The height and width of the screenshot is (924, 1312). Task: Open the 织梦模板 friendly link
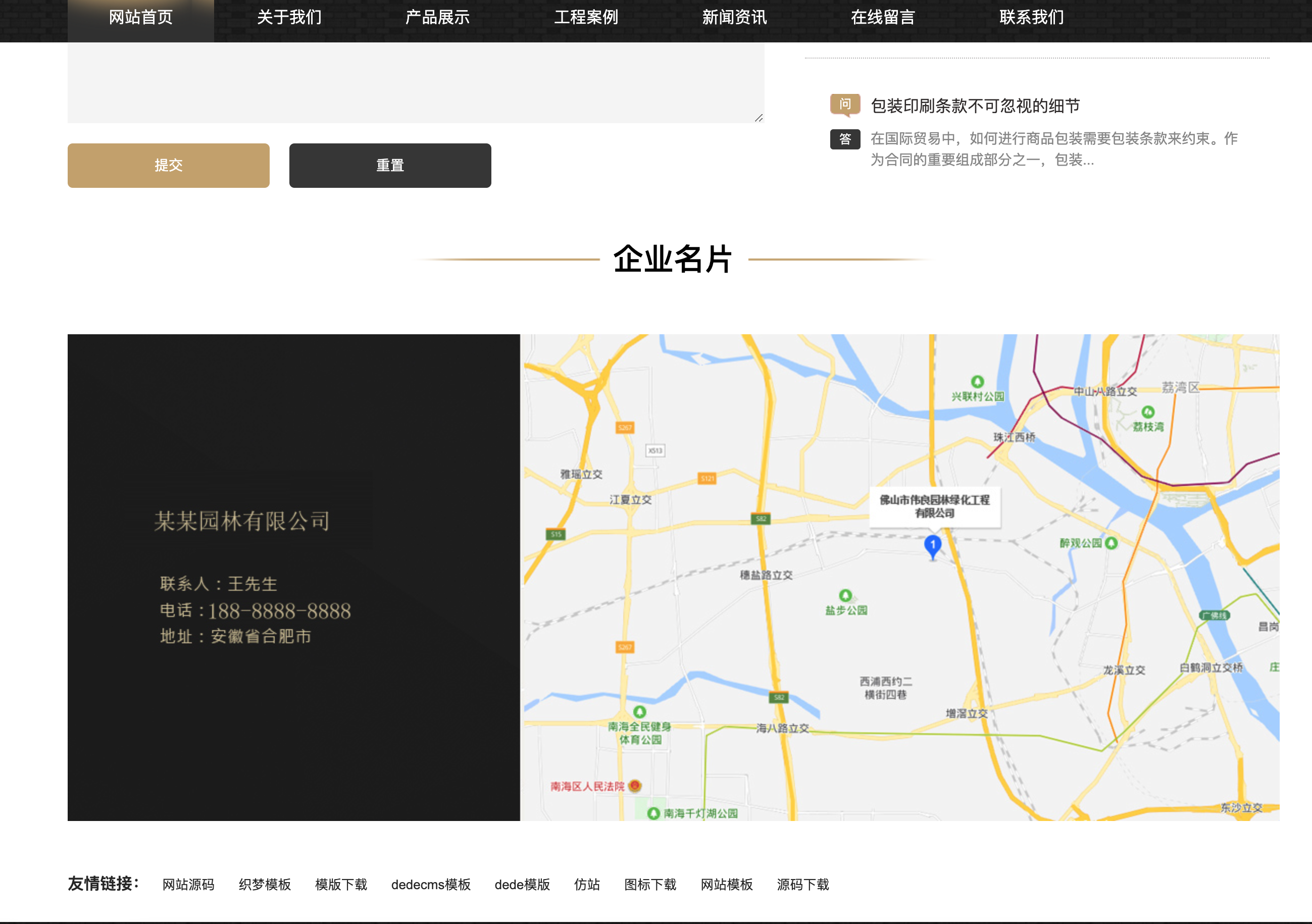coord(265,885)
